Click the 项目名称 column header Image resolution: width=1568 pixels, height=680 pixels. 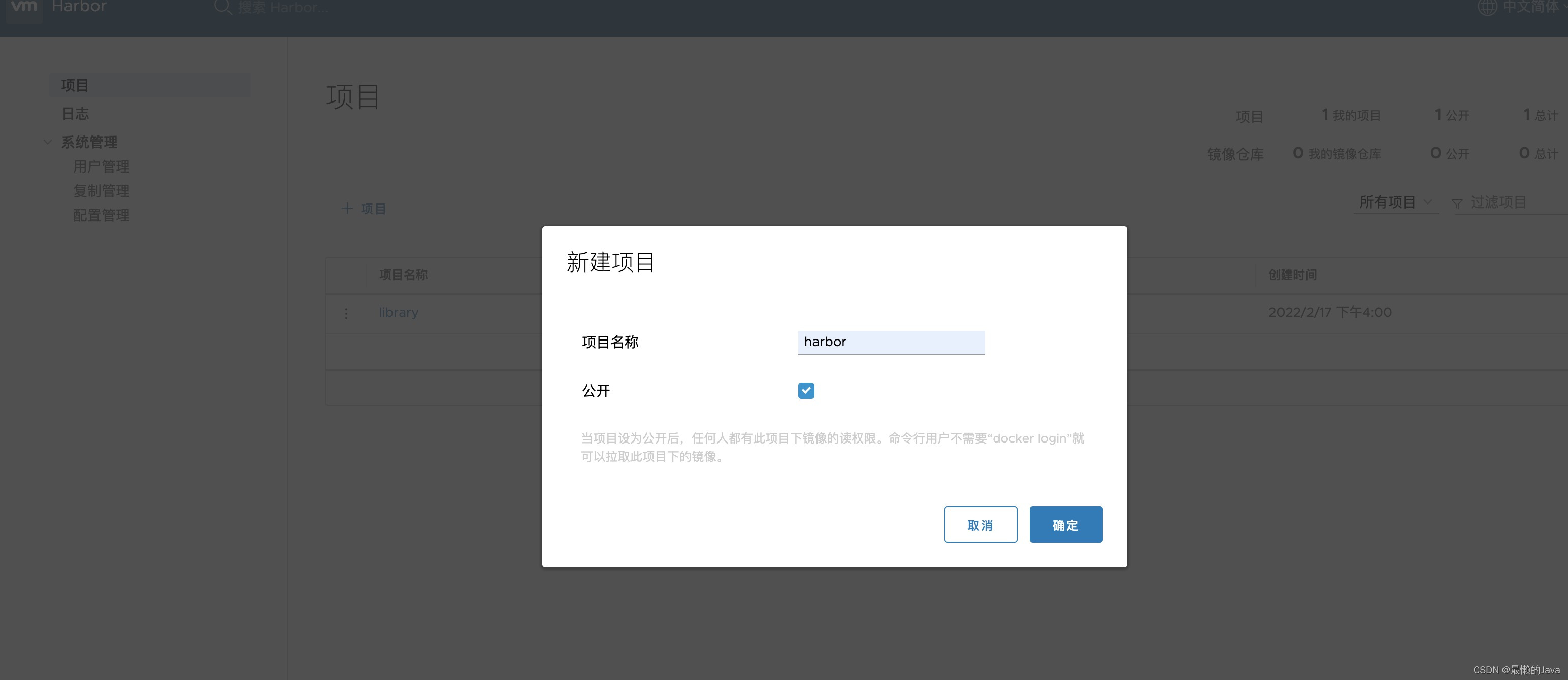tap(404, 275)
